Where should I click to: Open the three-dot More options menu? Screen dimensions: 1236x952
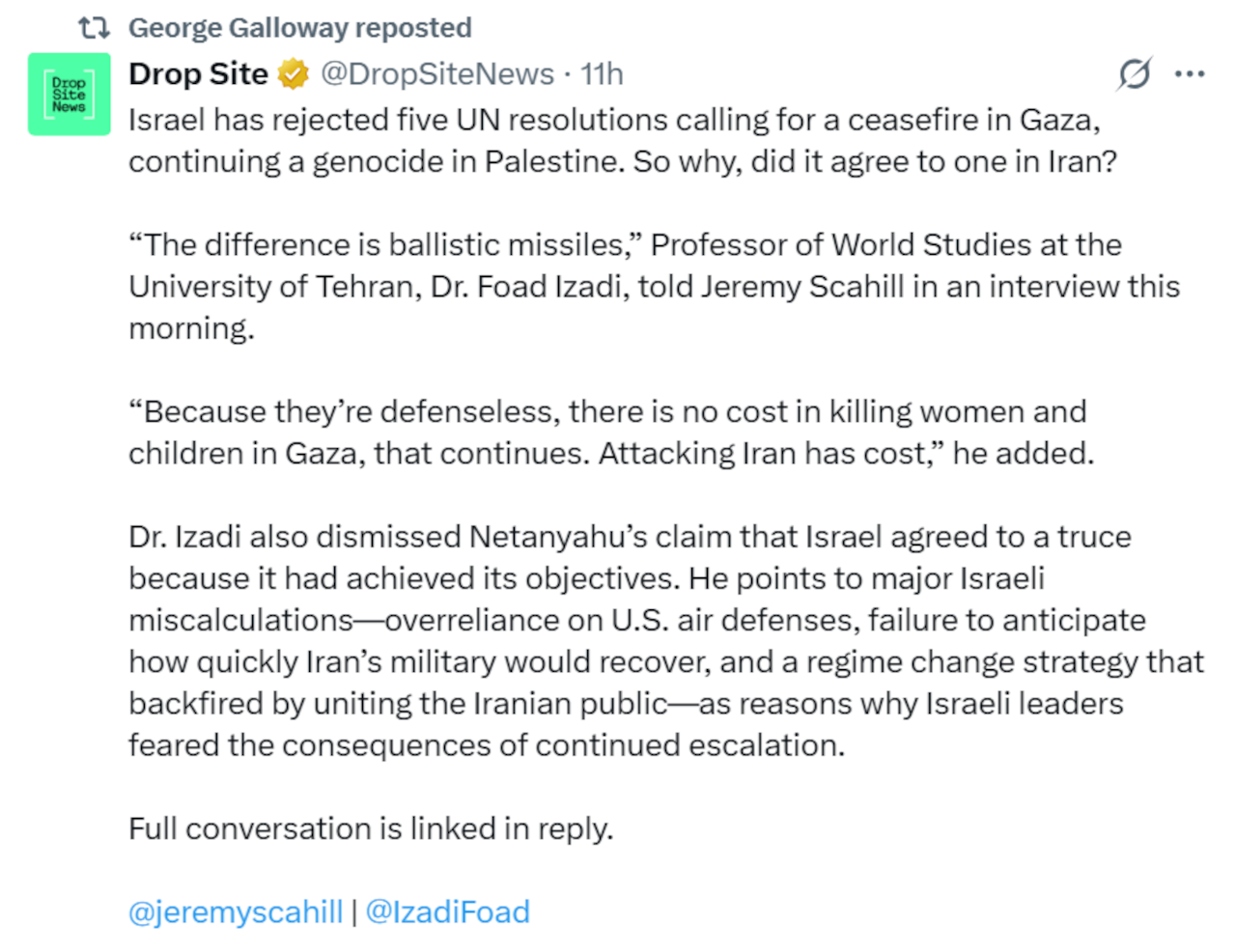point(1190,73)
